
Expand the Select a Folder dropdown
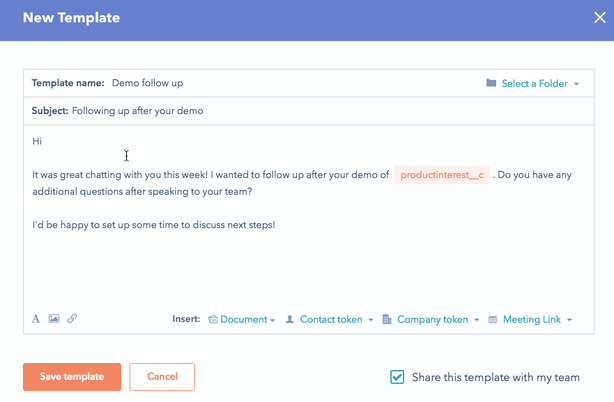pyautogui.click(x=535, y=83)
